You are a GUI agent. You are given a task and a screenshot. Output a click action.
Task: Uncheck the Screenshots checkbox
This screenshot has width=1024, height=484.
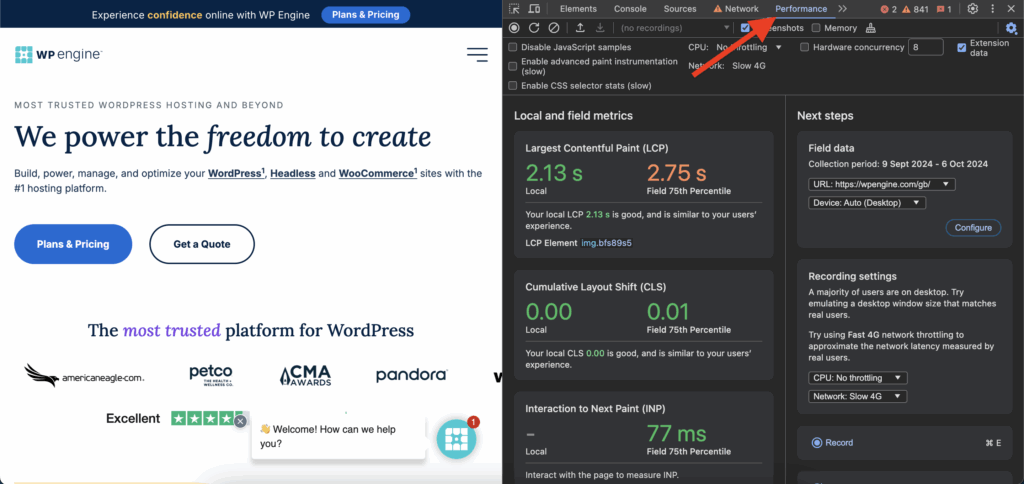pyautogui.click(x=745, y=28)
